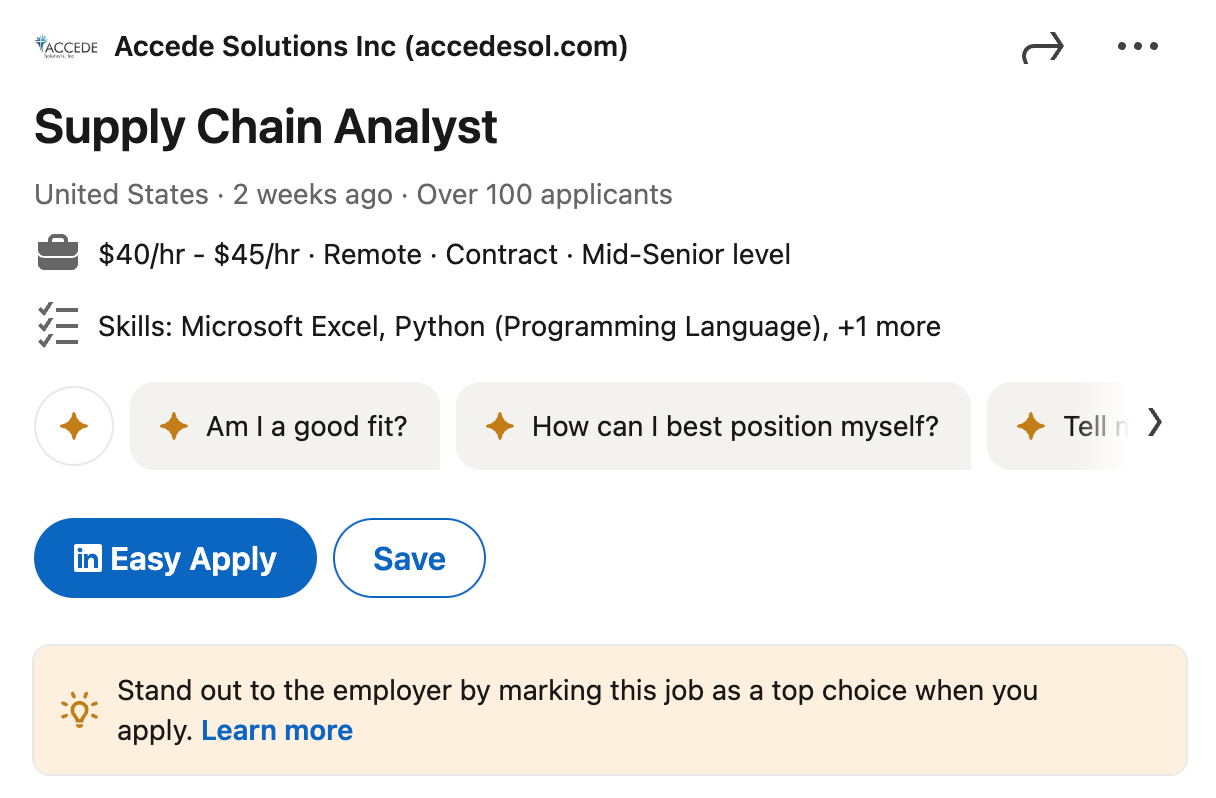This screenshot has height=798, width=1216.
Task: Click the LinkedIn logo inside Easy Apply
Action: (90, 558)
